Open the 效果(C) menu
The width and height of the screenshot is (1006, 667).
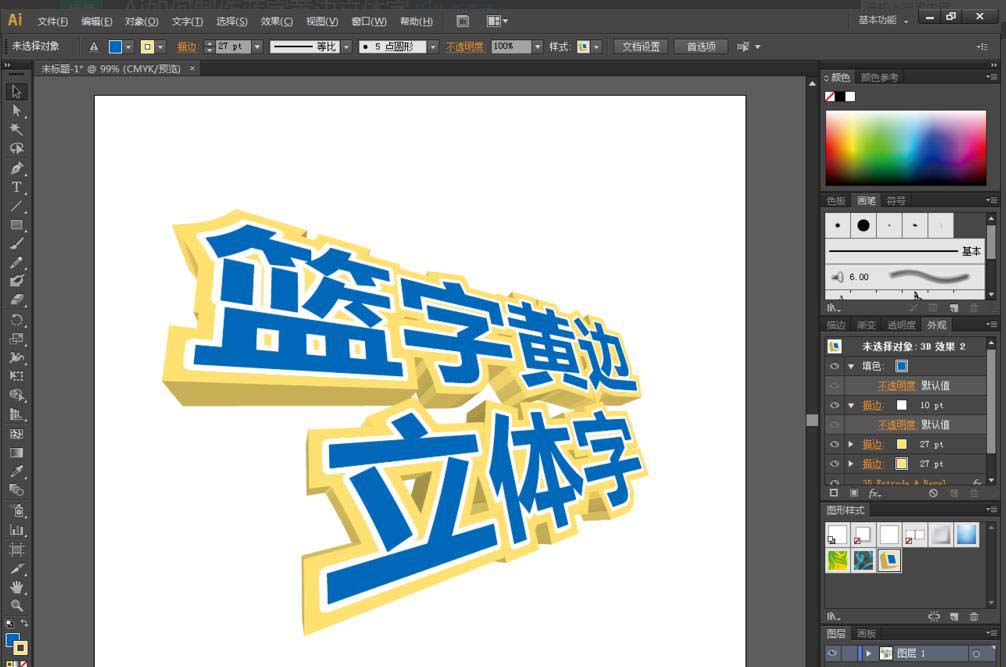point(277,21)
